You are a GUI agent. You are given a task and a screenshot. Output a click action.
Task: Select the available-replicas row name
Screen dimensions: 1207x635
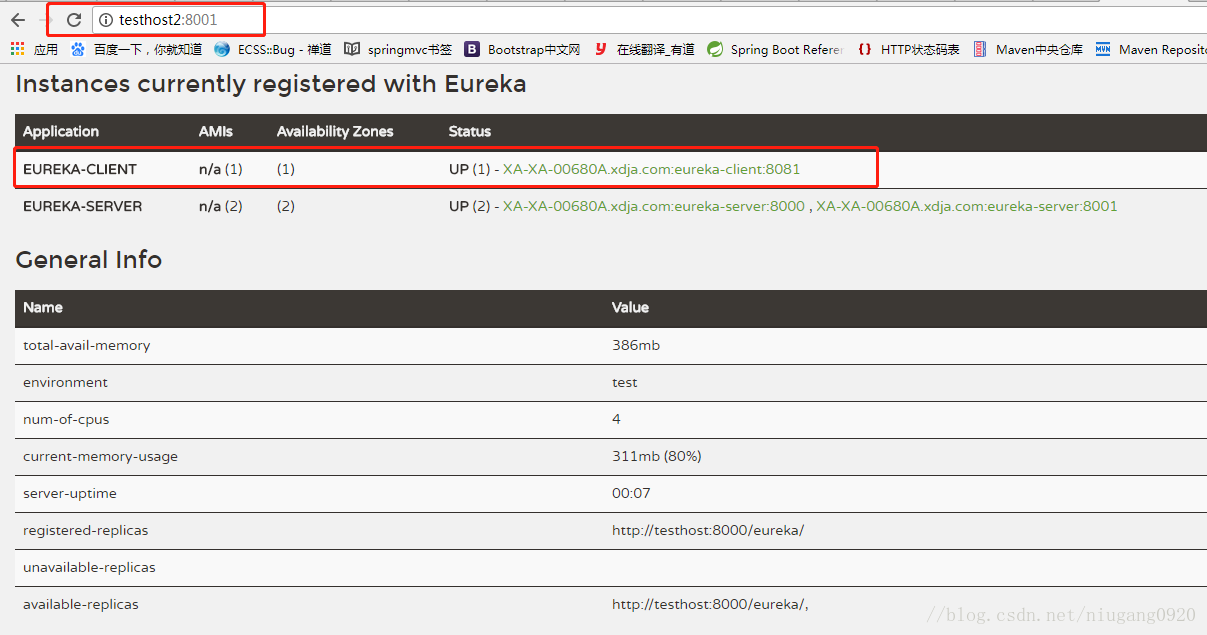point(81,604)
